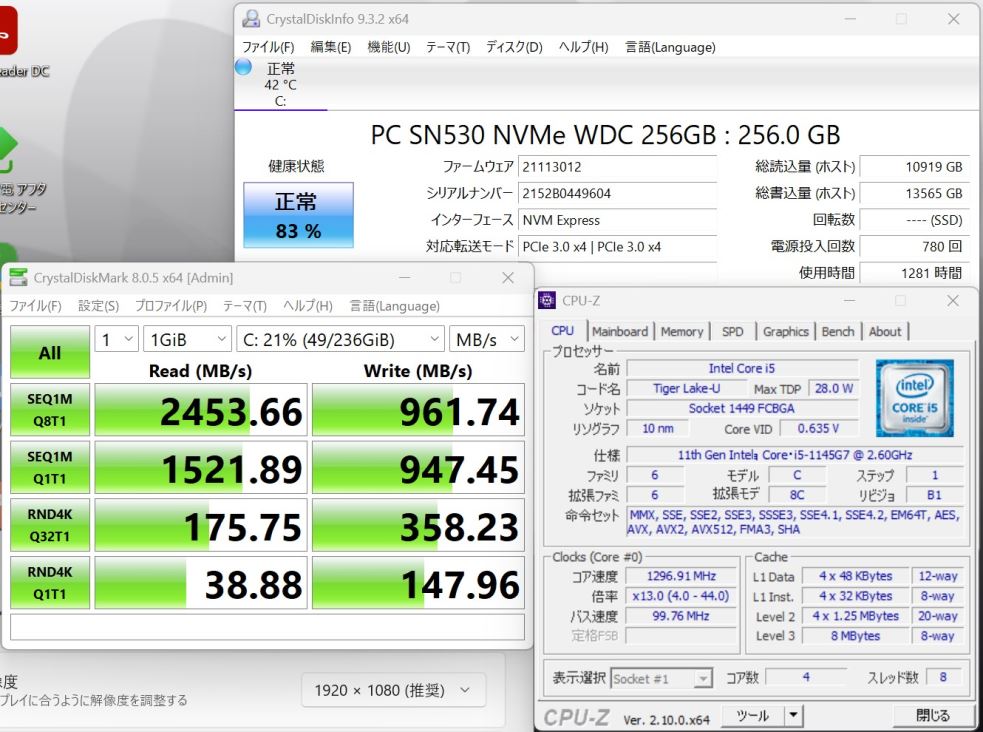Viewport: 983px width, 732px height.
Task: Run all benchmarks with the All button
Action: pos(50,352)
